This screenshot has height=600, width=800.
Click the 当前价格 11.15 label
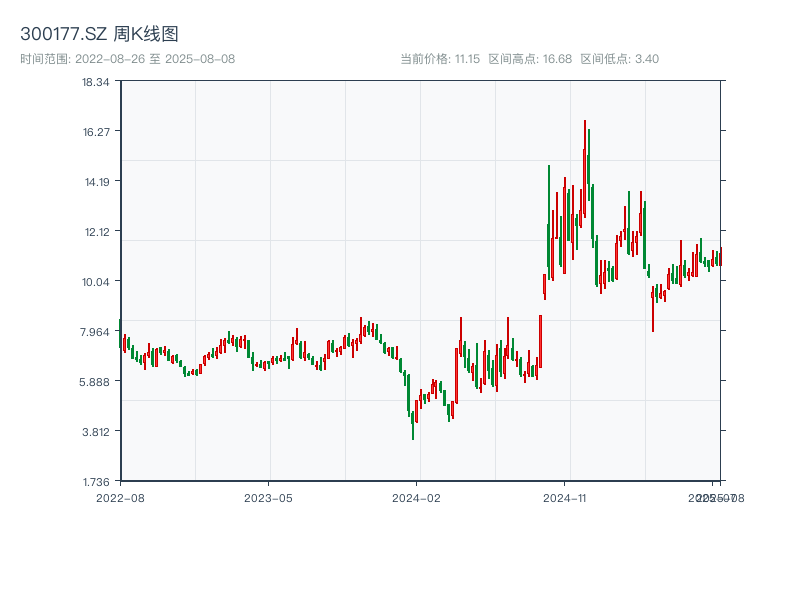[440, 59]
